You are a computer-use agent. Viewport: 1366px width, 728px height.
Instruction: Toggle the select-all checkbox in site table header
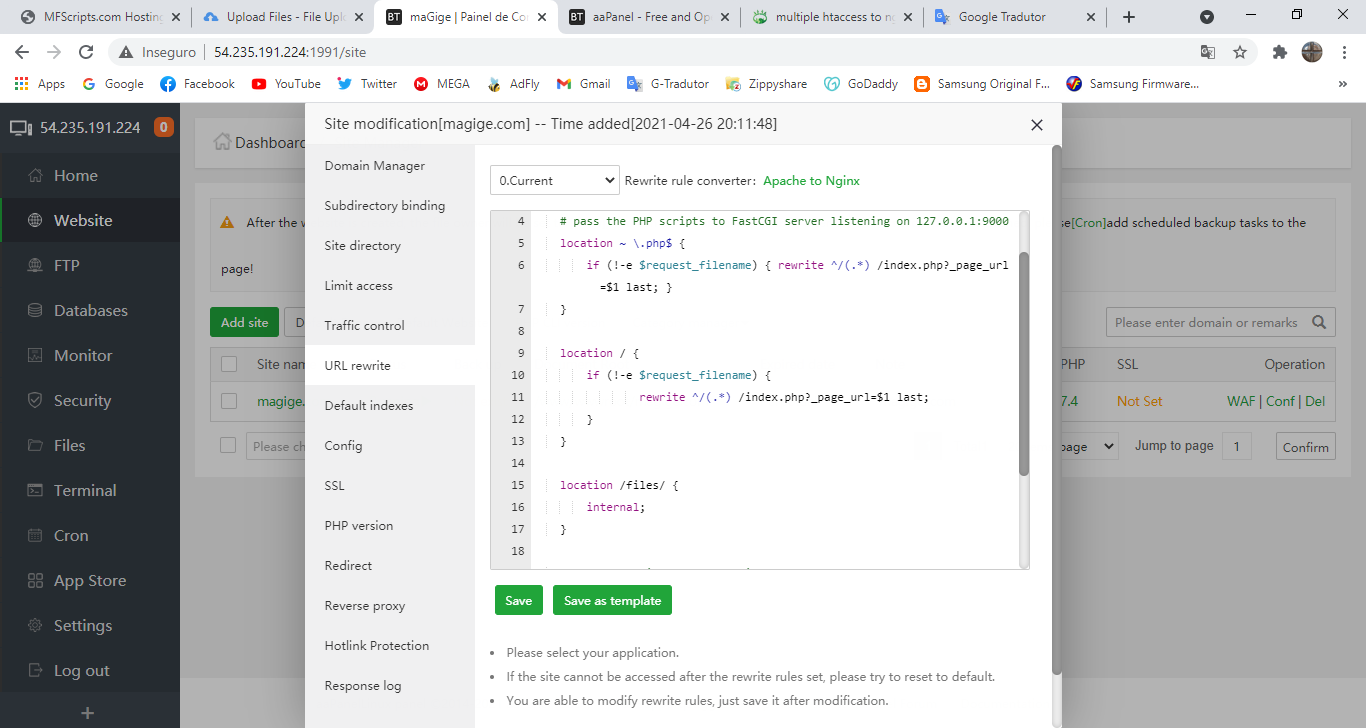(x=229, y=364)
